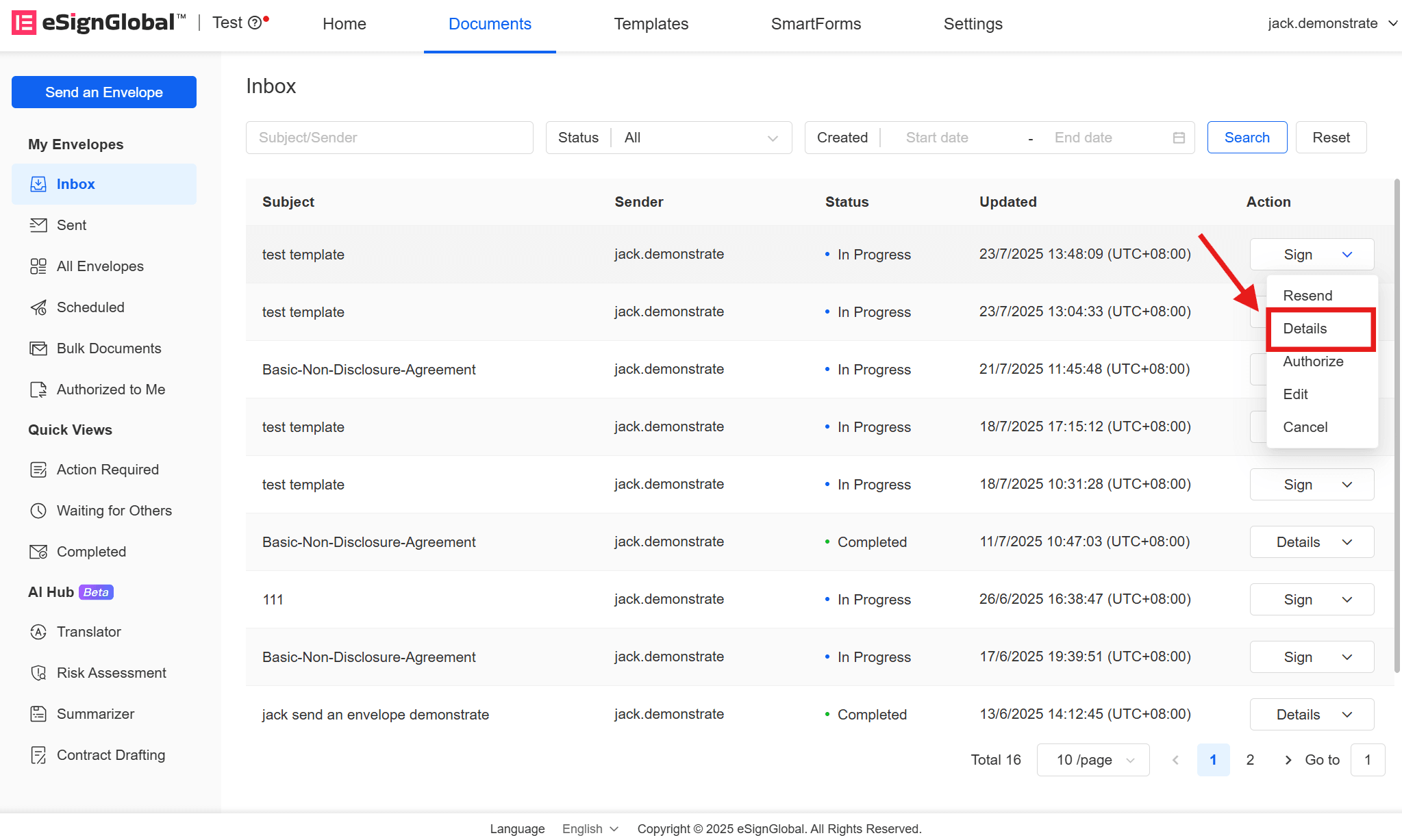
Task: Click the Authorized to Me document icon
Action: tap(38, 390)
